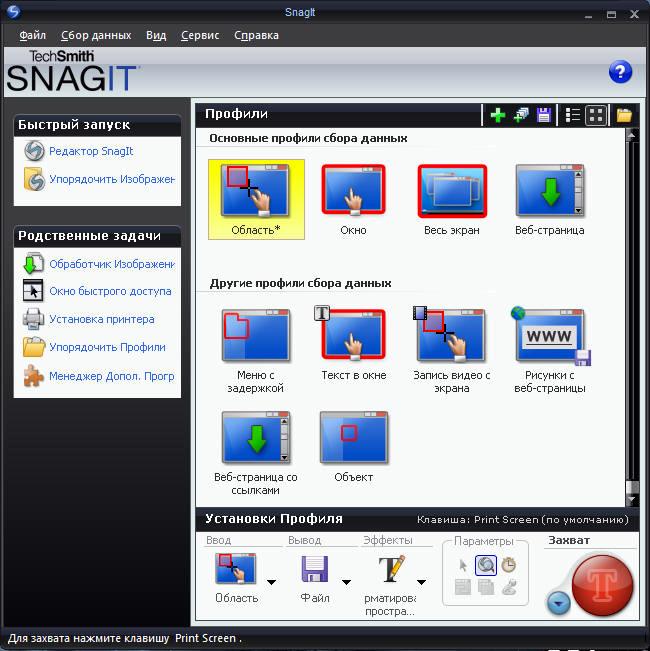This screenshot has height=651, width=650.
Task: Toggle the multiple capture pages option
Action: 486,587
